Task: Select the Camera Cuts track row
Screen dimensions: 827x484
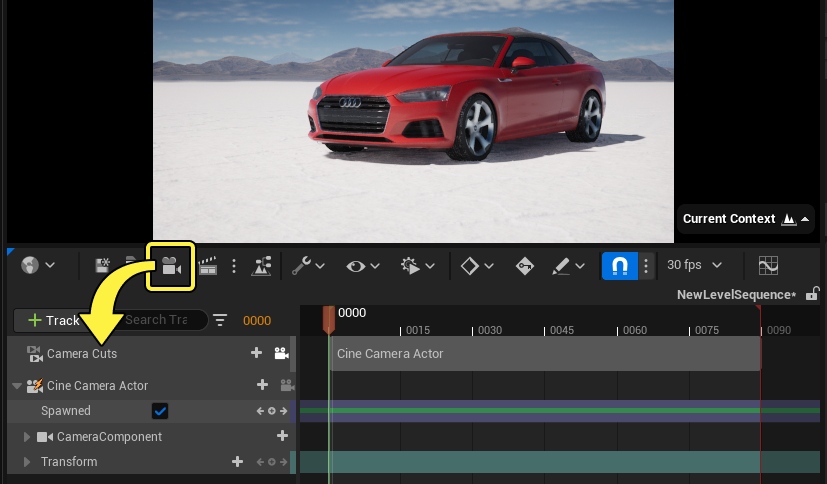Action: coord(149,353)
